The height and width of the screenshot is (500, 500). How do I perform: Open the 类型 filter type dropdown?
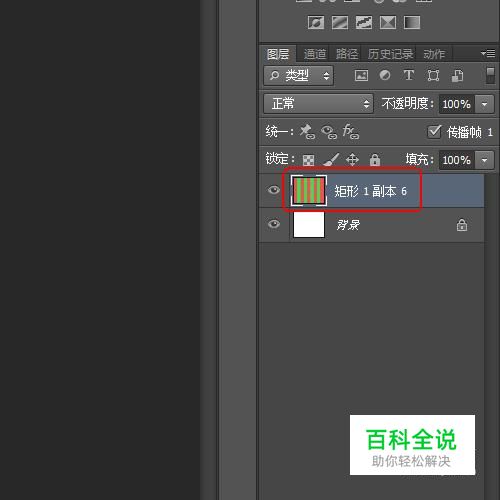pos(299,76)
